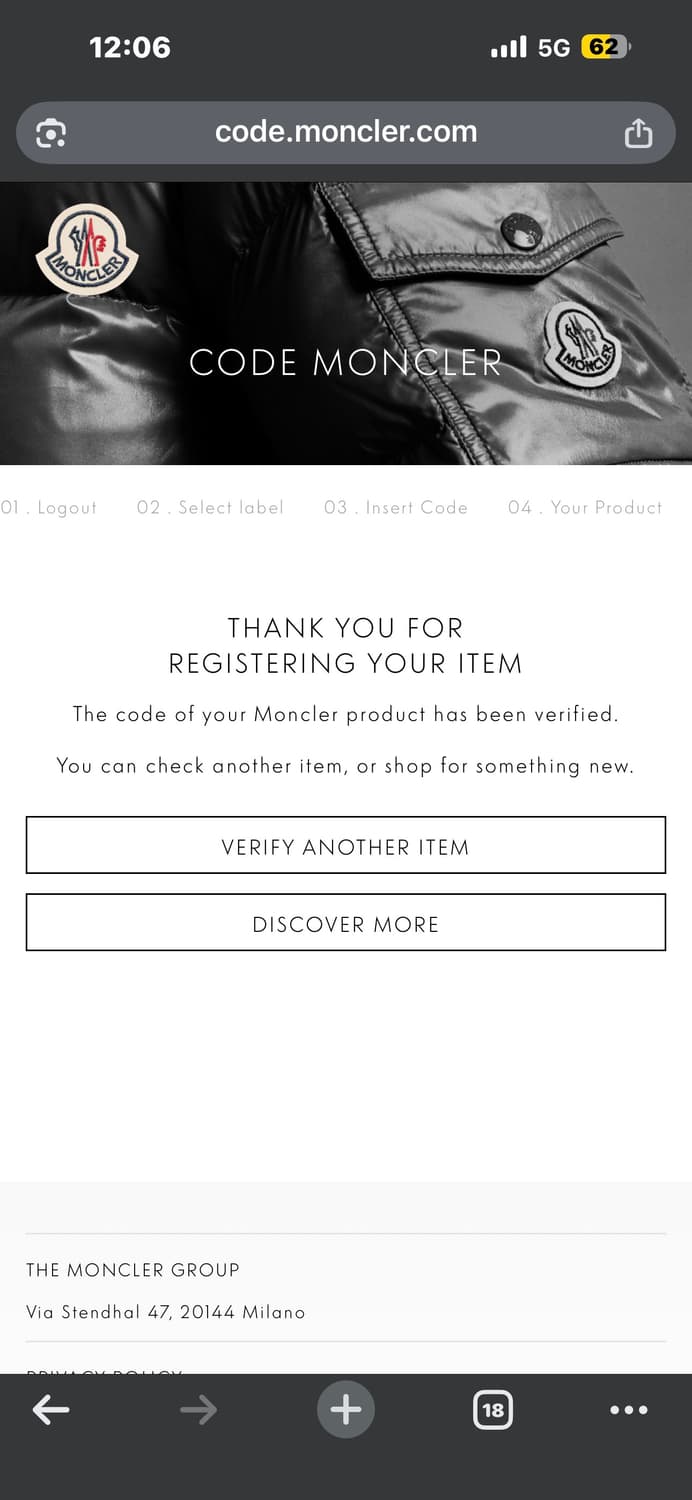This screenshot has width=692, height=1500.
Task: Switch to the 03 Insert Code step
Action: click(396, 508)
